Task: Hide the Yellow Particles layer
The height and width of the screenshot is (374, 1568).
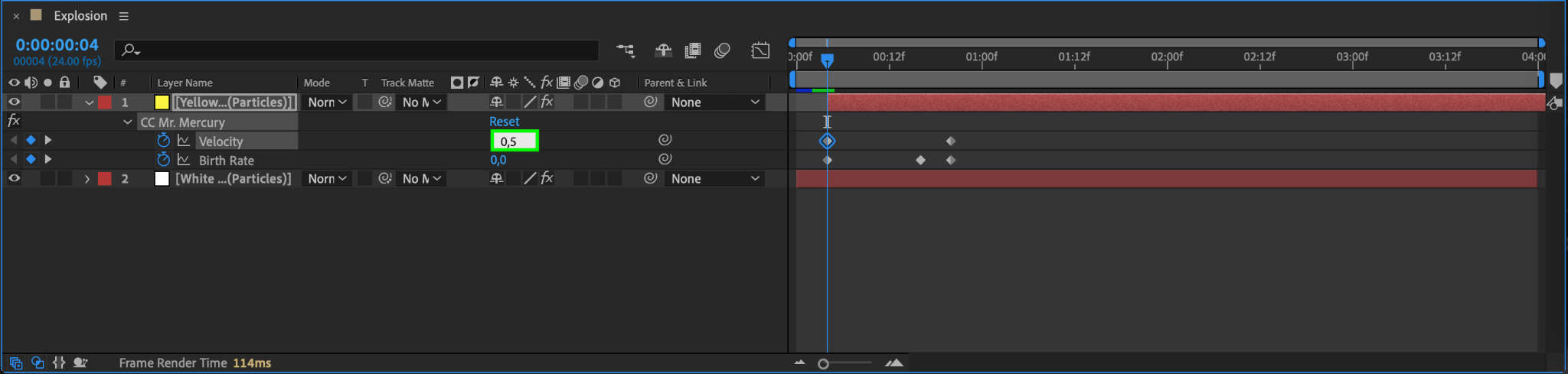Action: tap(14, 102)
